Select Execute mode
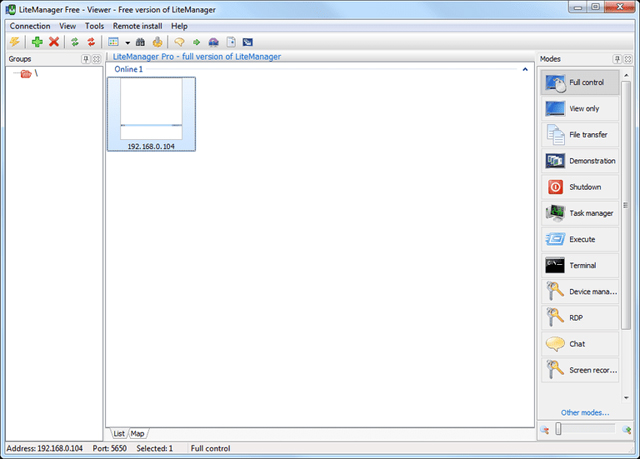Image resolution: width=640 pixels, height=459 pixels. point(580,239)
